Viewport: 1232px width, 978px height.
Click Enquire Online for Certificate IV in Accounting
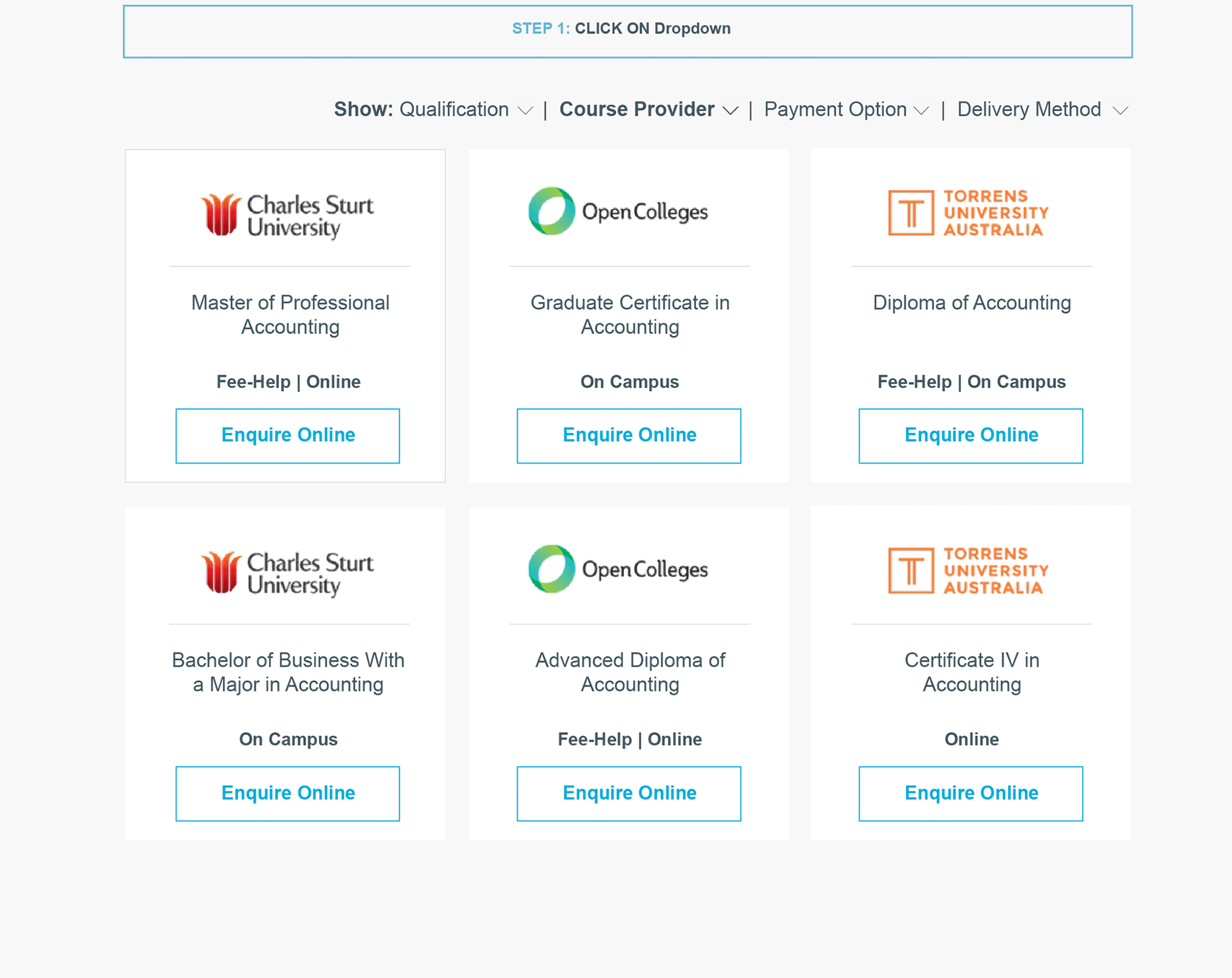tap(971, 793)
